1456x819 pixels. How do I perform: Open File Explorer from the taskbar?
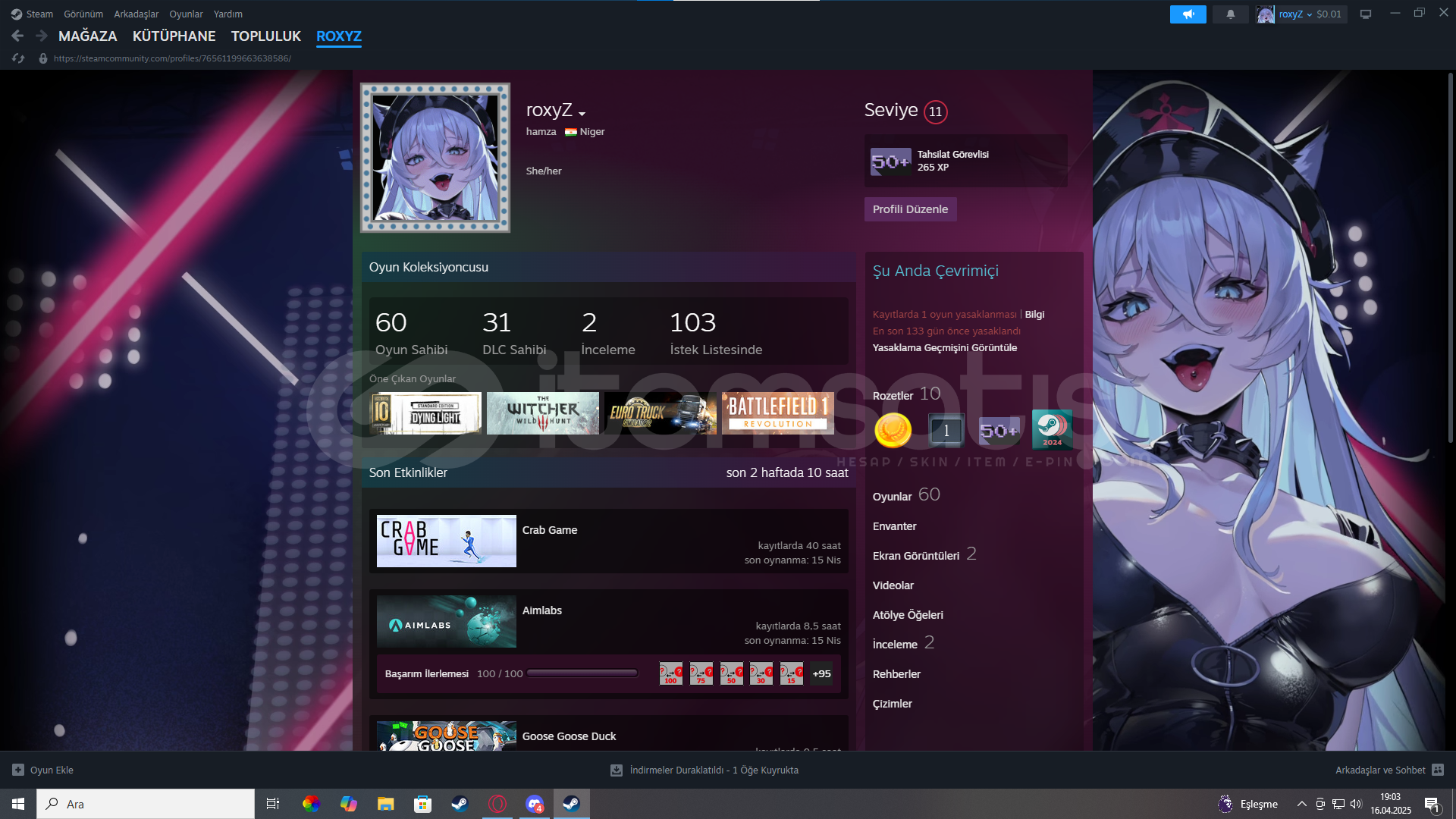point(385,804)
